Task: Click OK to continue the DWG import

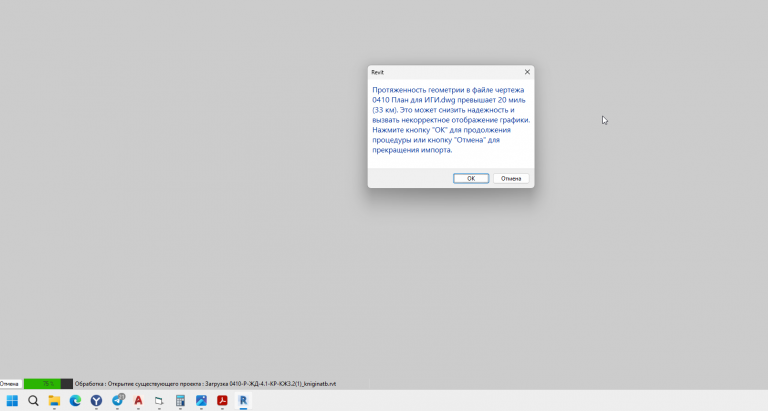Action: tap(471, 178)
